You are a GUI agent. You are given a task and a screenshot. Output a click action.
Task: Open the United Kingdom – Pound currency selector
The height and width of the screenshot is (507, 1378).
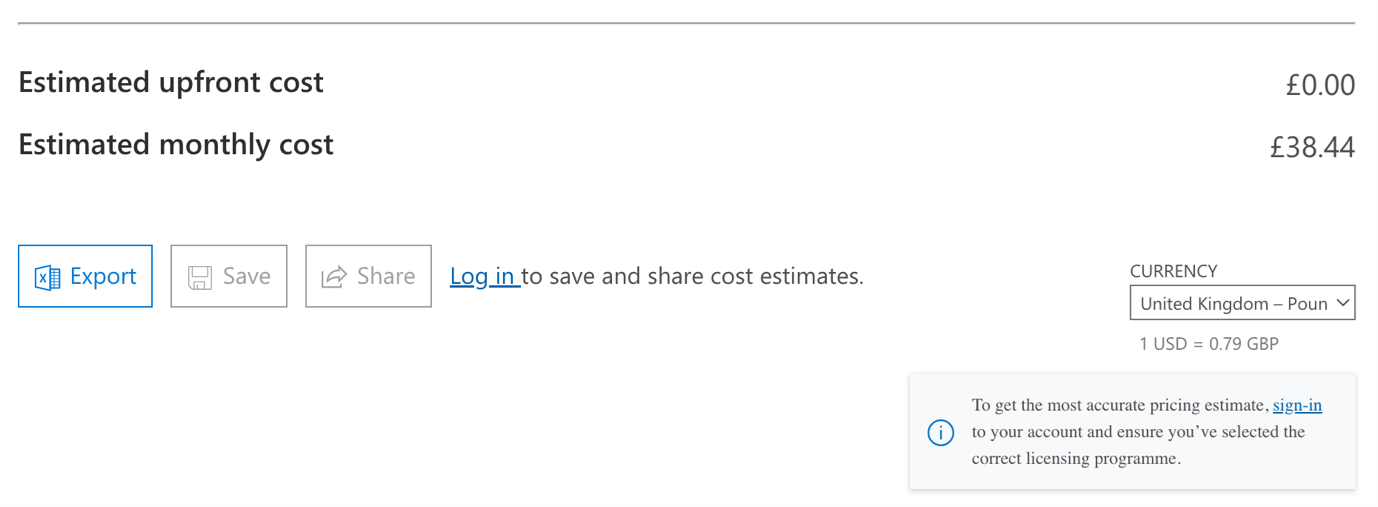(x=1242, y=303)
